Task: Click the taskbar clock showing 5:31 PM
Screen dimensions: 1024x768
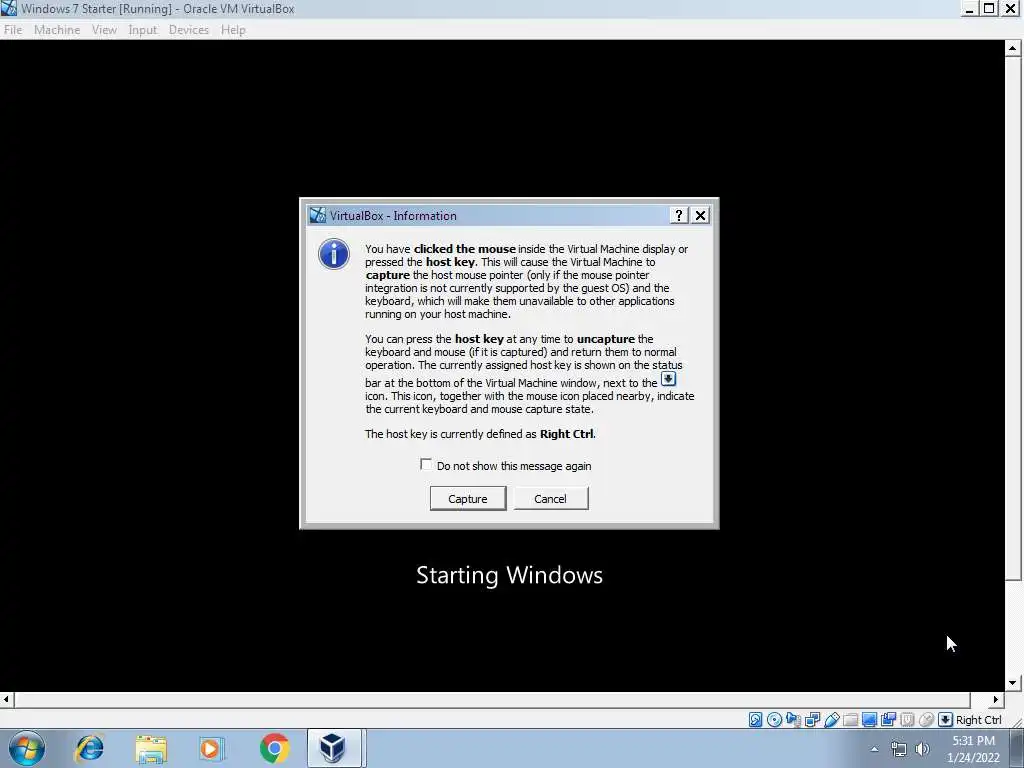Action: click(973, 749)
